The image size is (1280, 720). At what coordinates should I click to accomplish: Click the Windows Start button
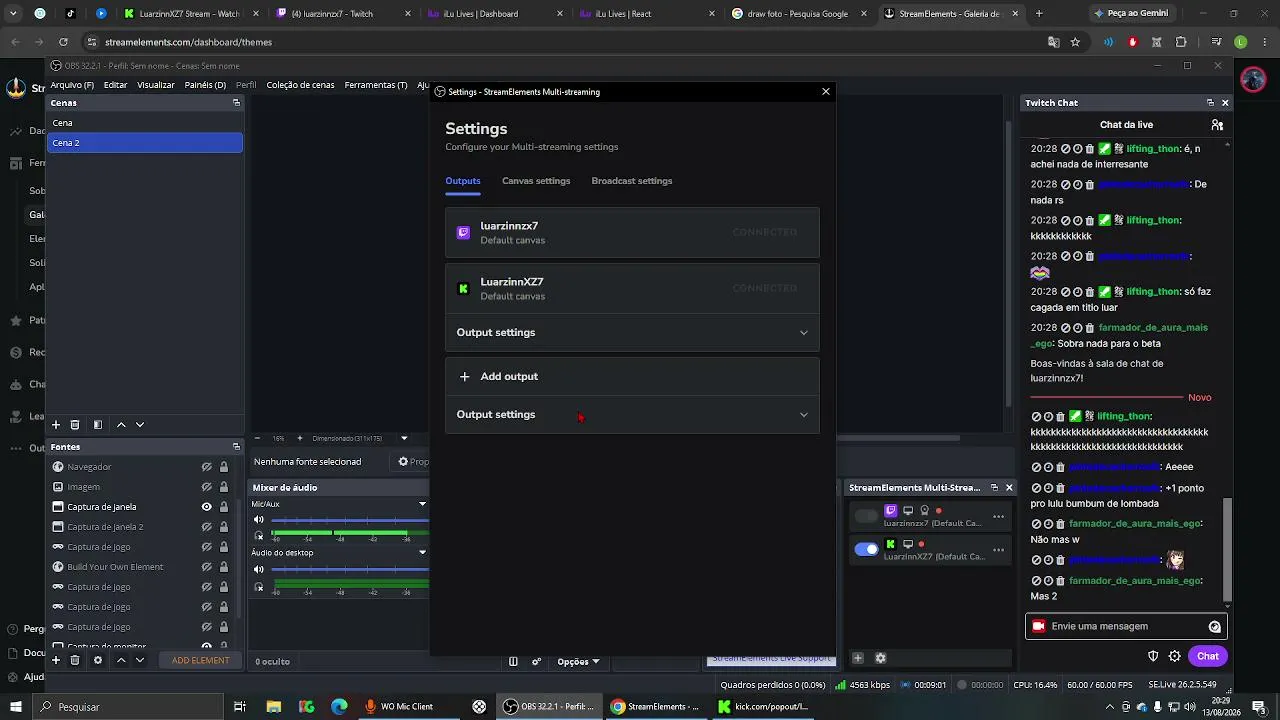(x=16, y=707)
